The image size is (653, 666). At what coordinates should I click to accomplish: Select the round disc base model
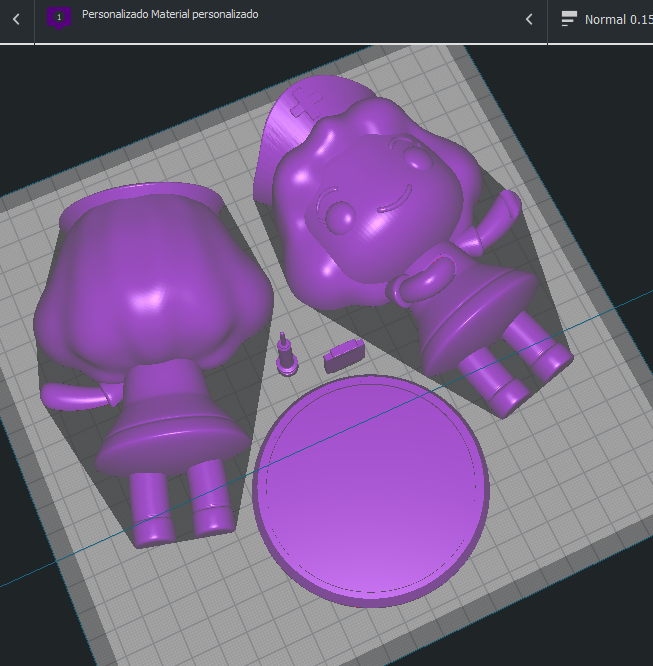click(x=371, y=491)
